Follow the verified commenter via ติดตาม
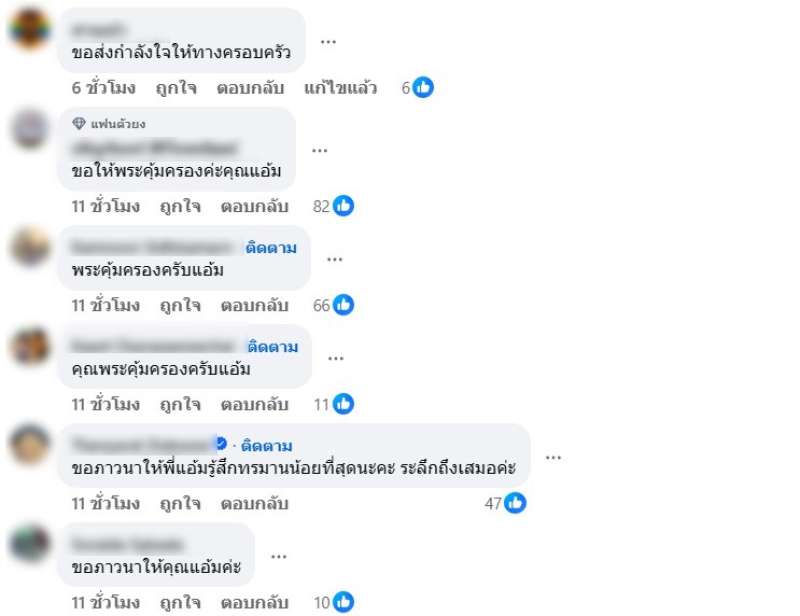Image resolution: width=800 pixels, height=616 pixels. (266, 446)
